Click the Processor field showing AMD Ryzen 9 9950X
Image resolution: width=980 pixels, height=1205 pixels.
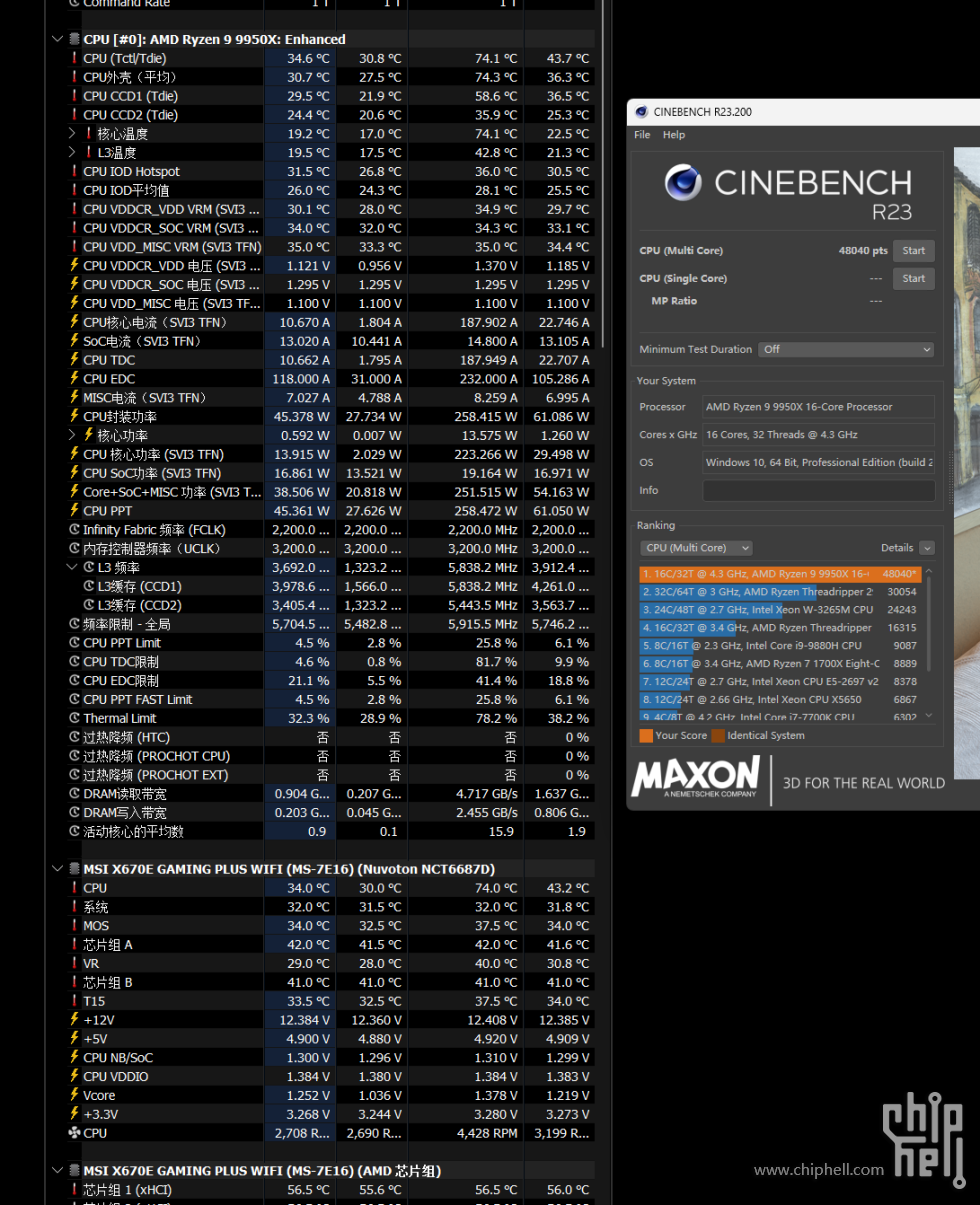tap(819, 407)
